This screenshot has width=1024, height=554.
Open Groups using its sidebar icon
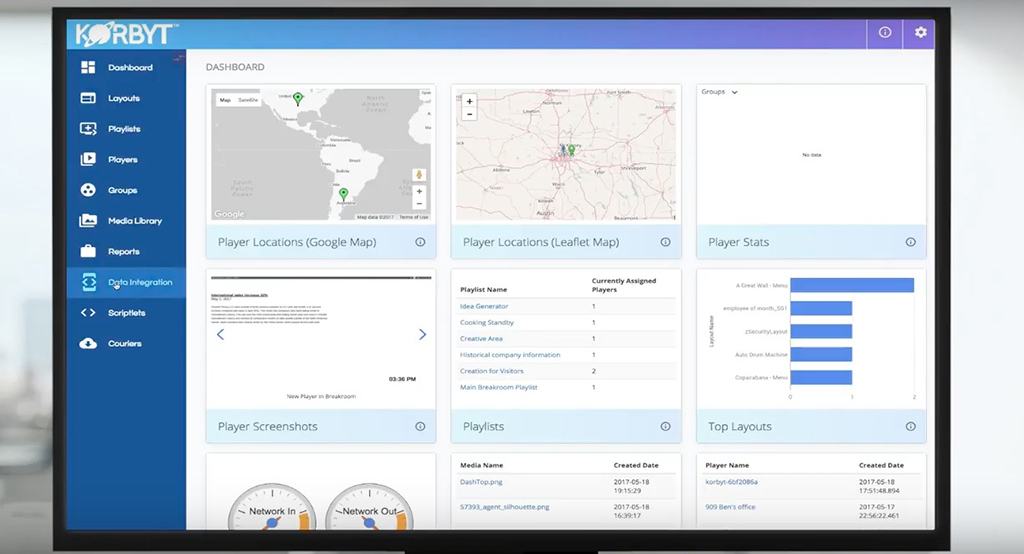[88, 190]
